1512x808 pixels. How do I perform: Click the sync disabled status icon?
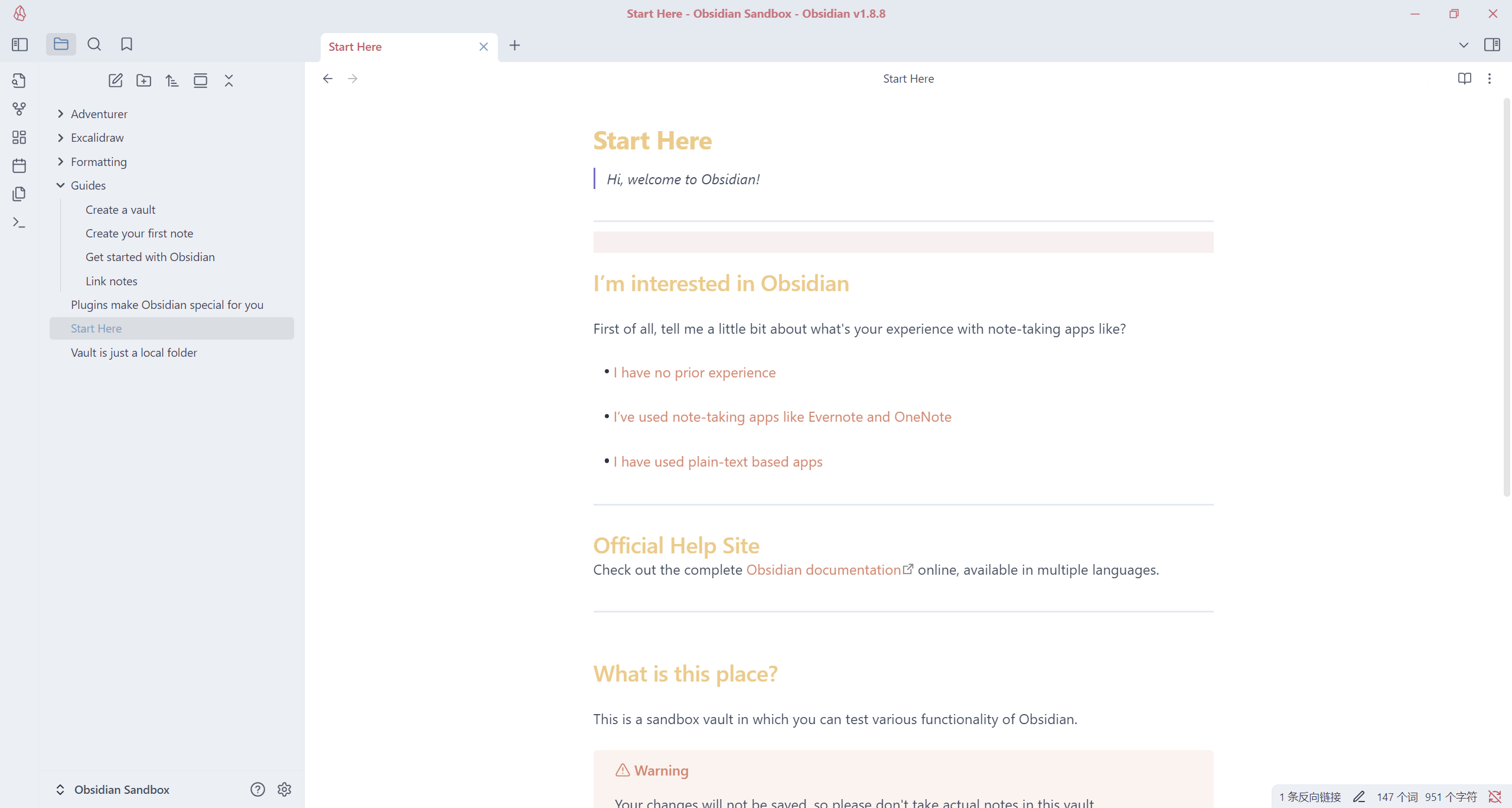click(1495, 797)
